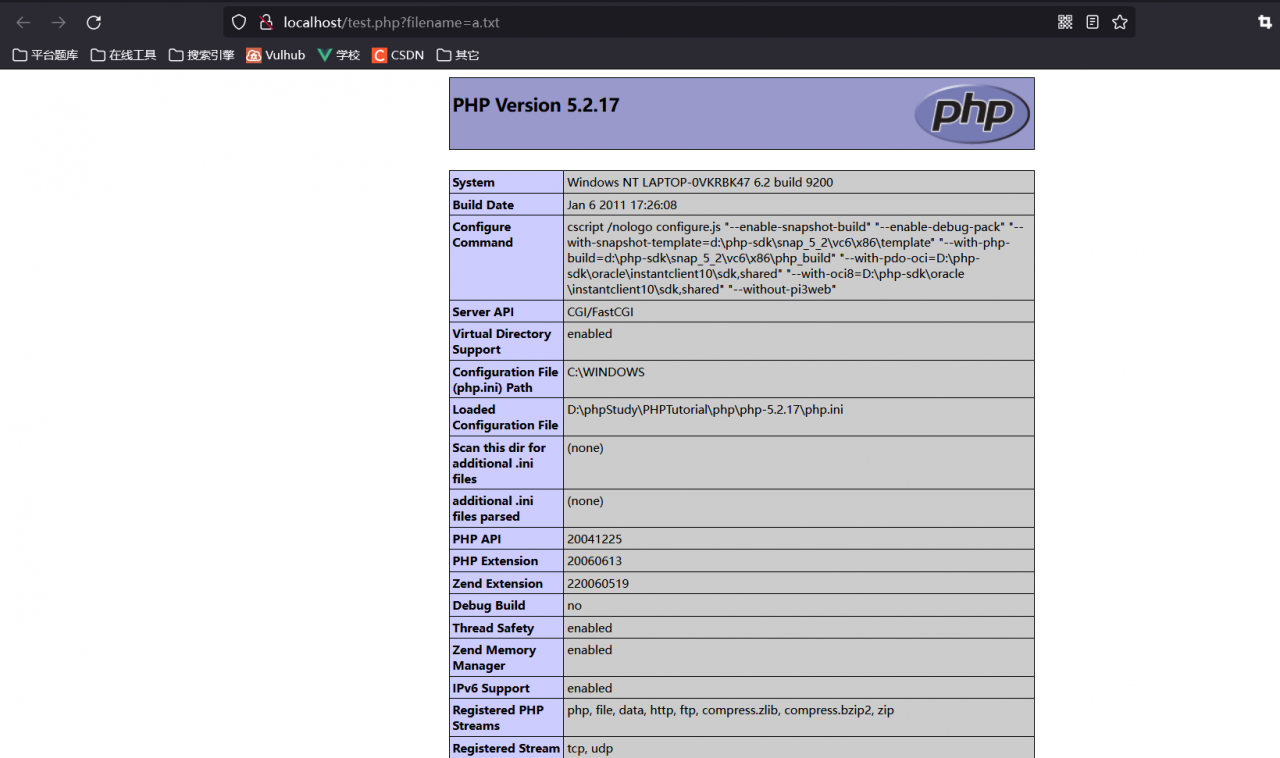Select the 20041225 value
This screenshot has width=1280, height=758.
pos(594,539)
